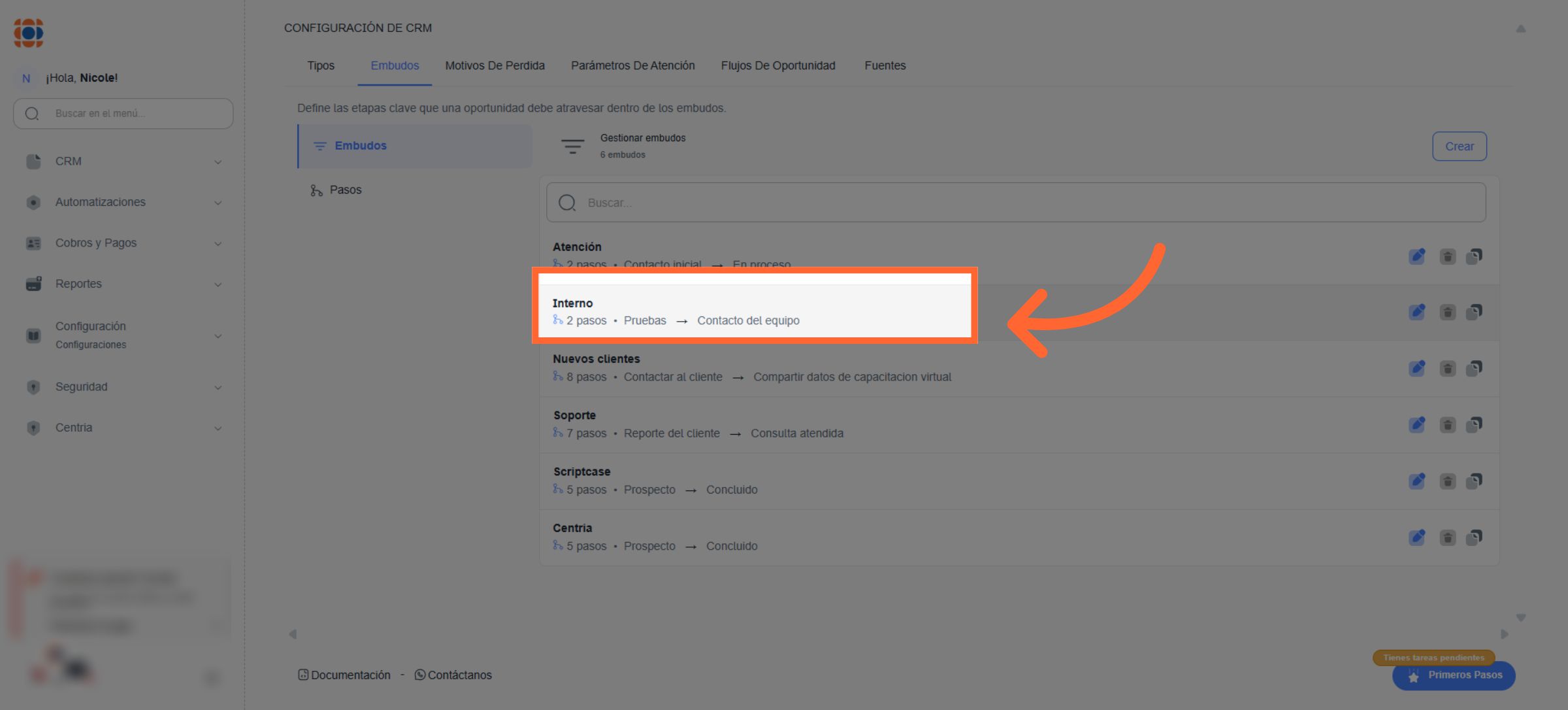
Task: Click the trash icon for the Centria funnel
Action: point(1447,538)
